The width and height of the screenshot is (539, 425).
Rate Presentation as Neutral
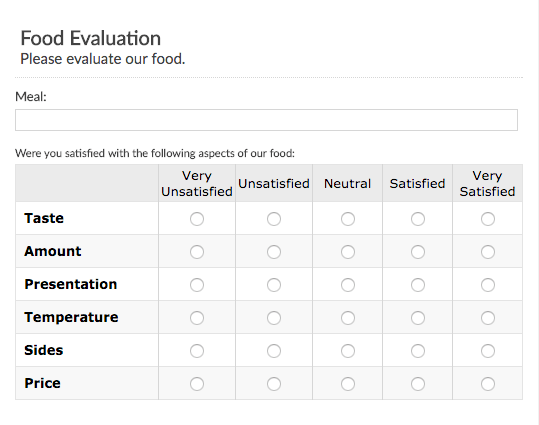point(348,285)
